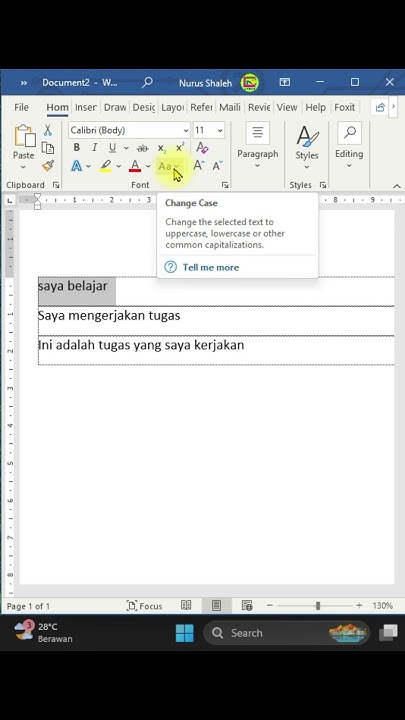Switch to the Draw tab

point(115,107)
